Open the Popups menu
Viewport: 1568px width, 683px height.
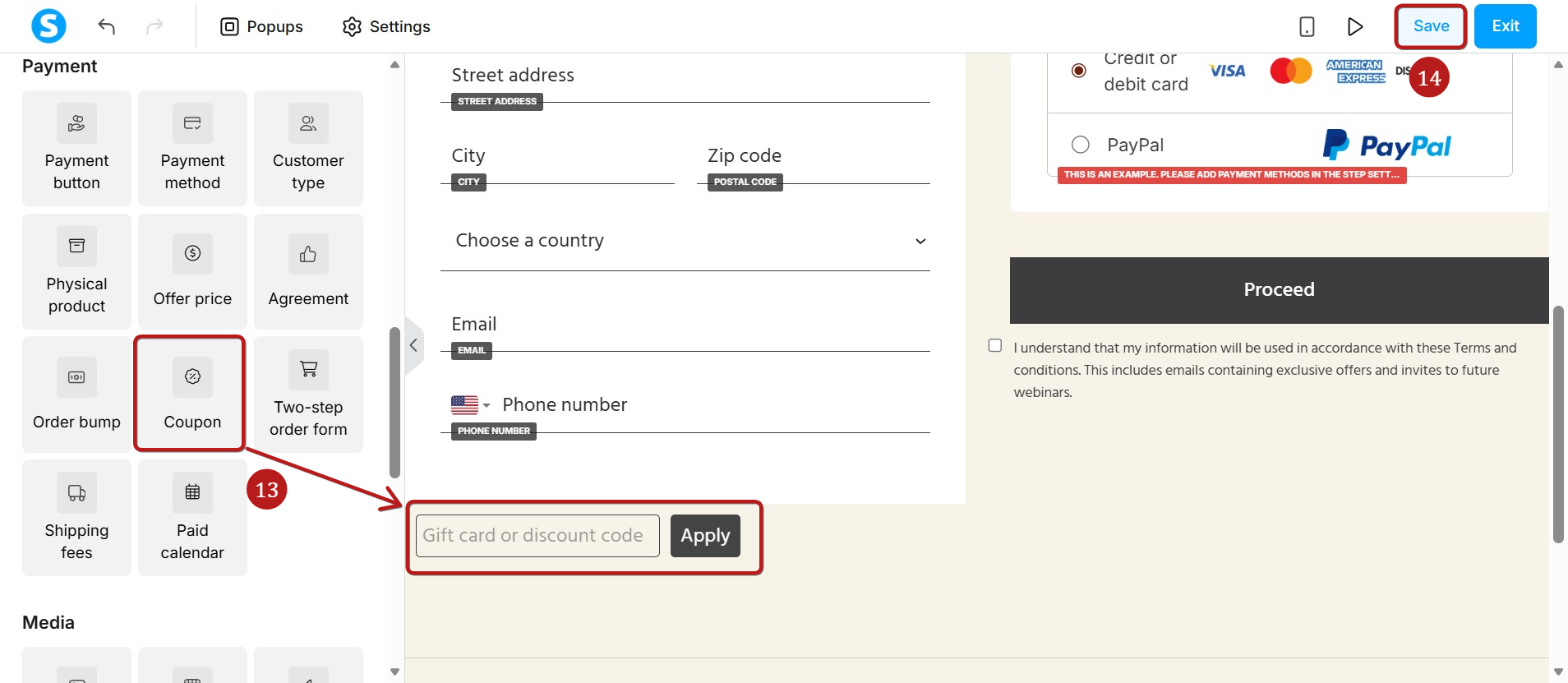pyautogui.click(x=262, y=26)
